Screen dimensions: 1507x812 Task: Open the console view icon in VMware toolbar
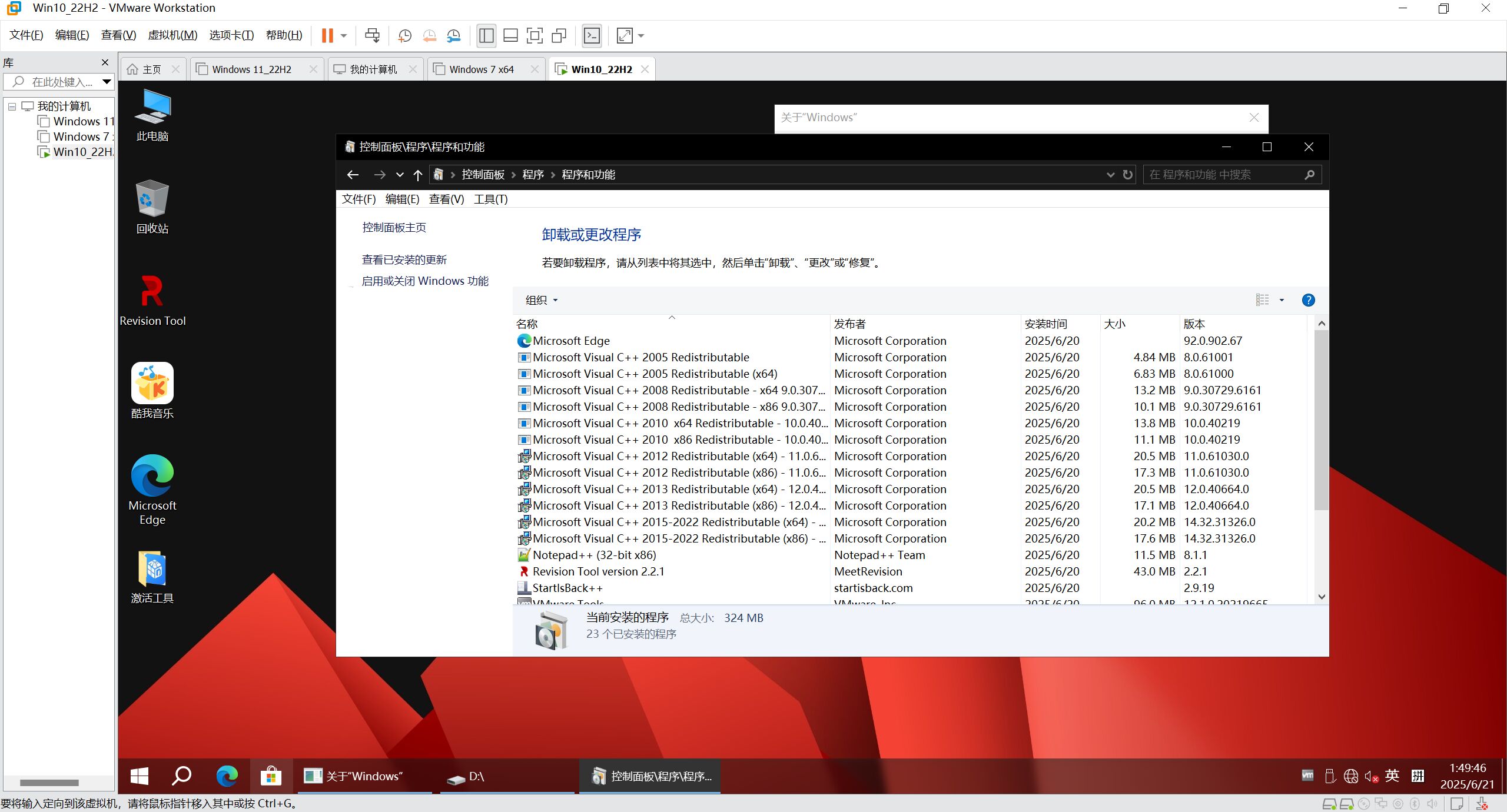point(592,36)
